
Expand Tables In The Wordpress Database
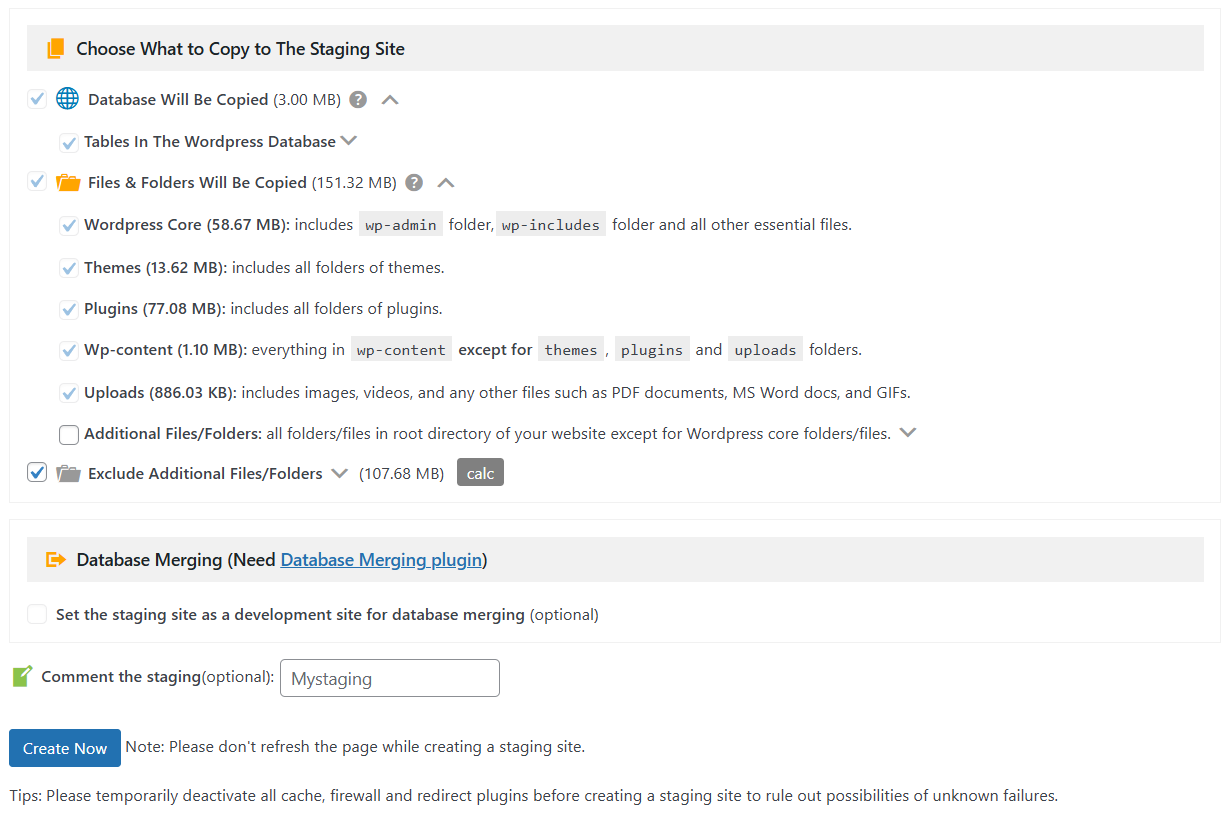click(349, 141)
